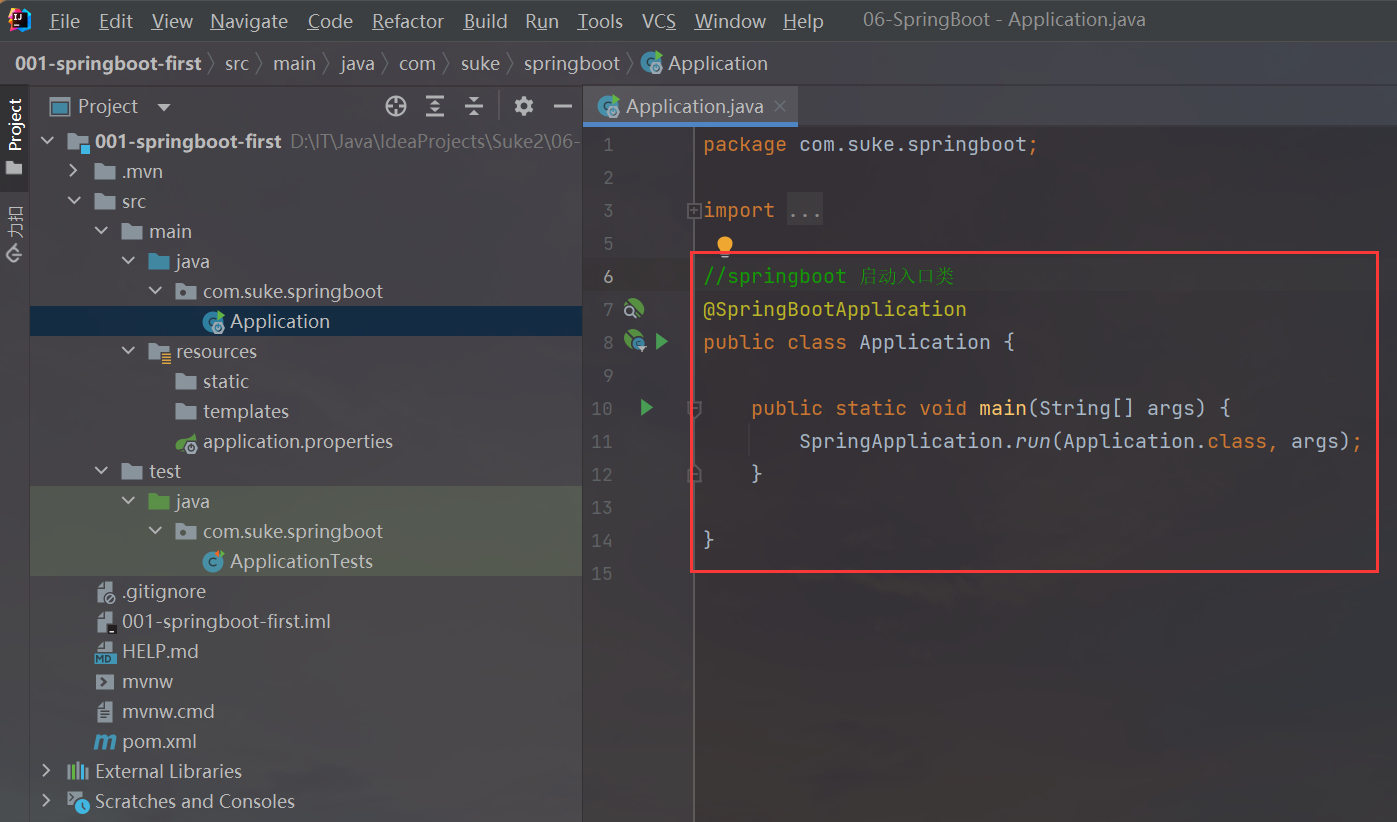Click the Expand All icon in Project toolbar
This screenshot has height=822, width=1397.
pos(434,105)
